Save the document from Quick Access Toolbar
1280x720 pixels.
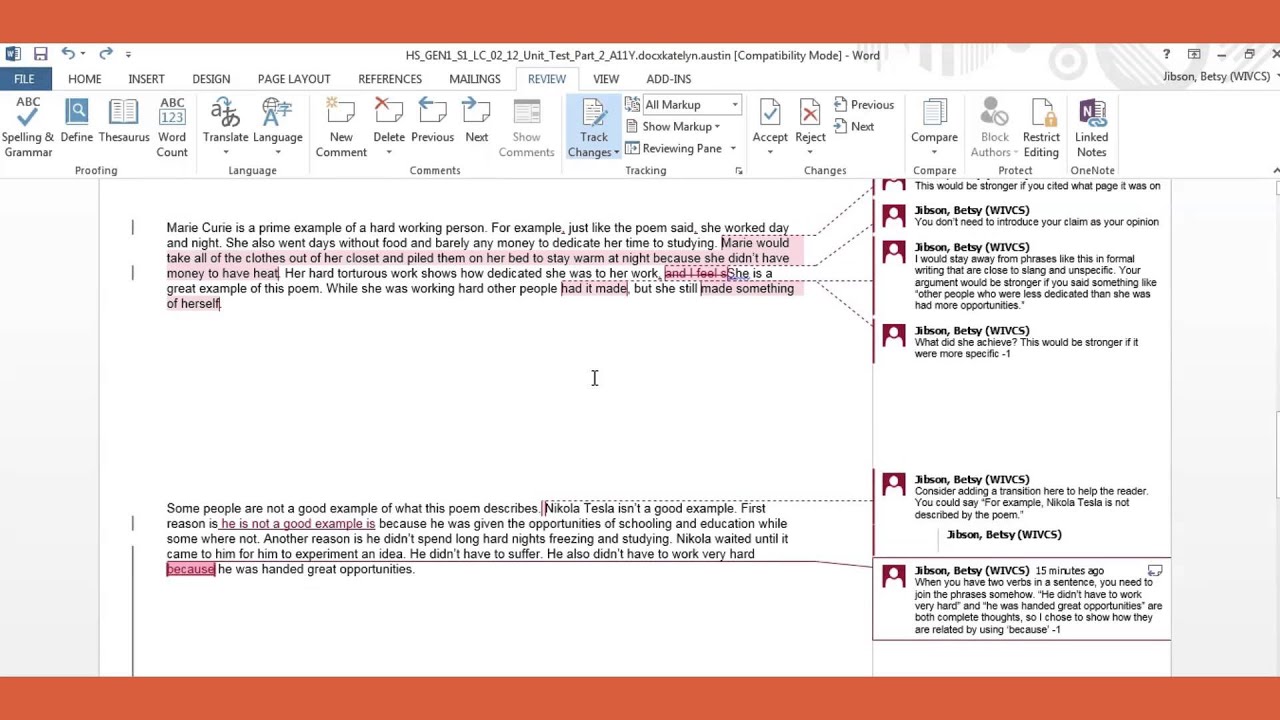(x=40, y=54)
